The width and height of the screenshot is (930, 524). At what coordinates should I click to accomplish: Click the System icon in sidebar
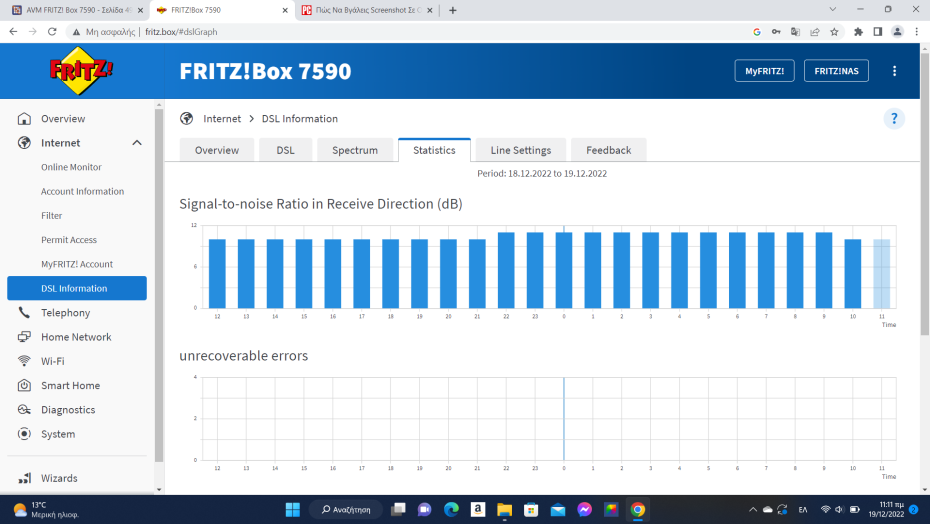pyautogui.click(x=24, y=434)
